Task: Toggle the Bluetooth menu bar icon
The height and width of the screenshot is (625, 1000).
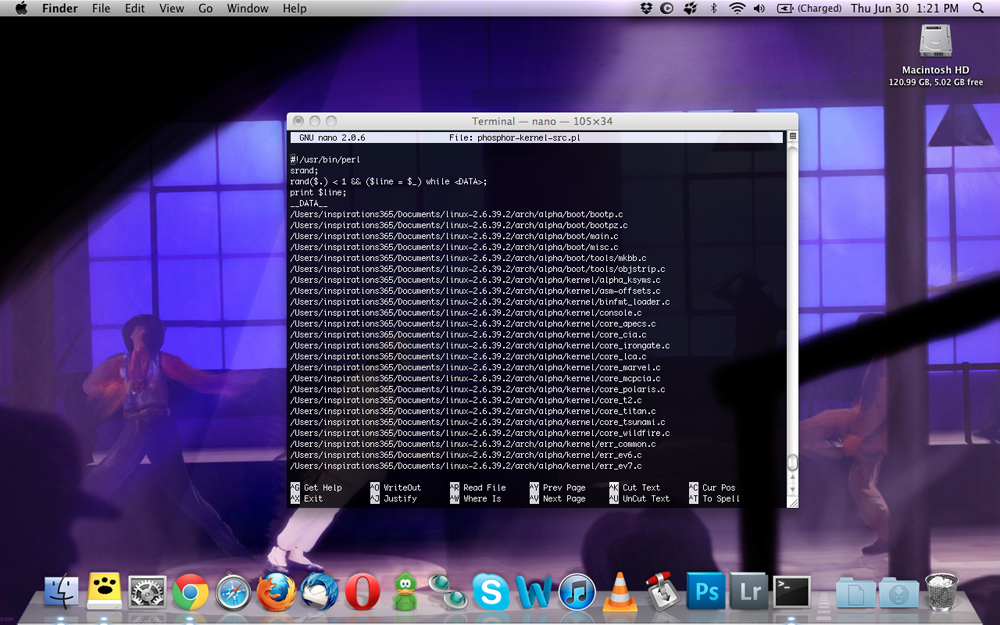Action: tap(713, 9)
